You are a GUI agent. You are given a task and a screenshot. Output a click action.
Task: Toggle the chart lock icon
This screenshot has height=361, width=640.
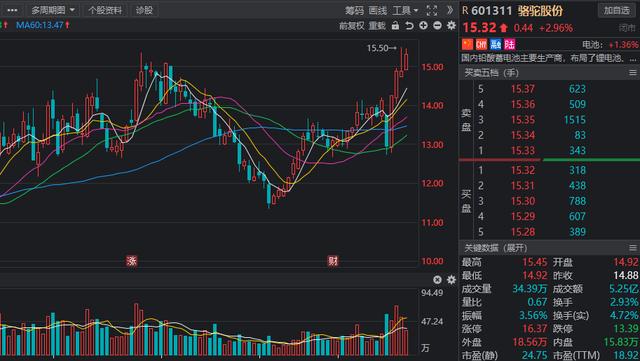pos(395,26)
